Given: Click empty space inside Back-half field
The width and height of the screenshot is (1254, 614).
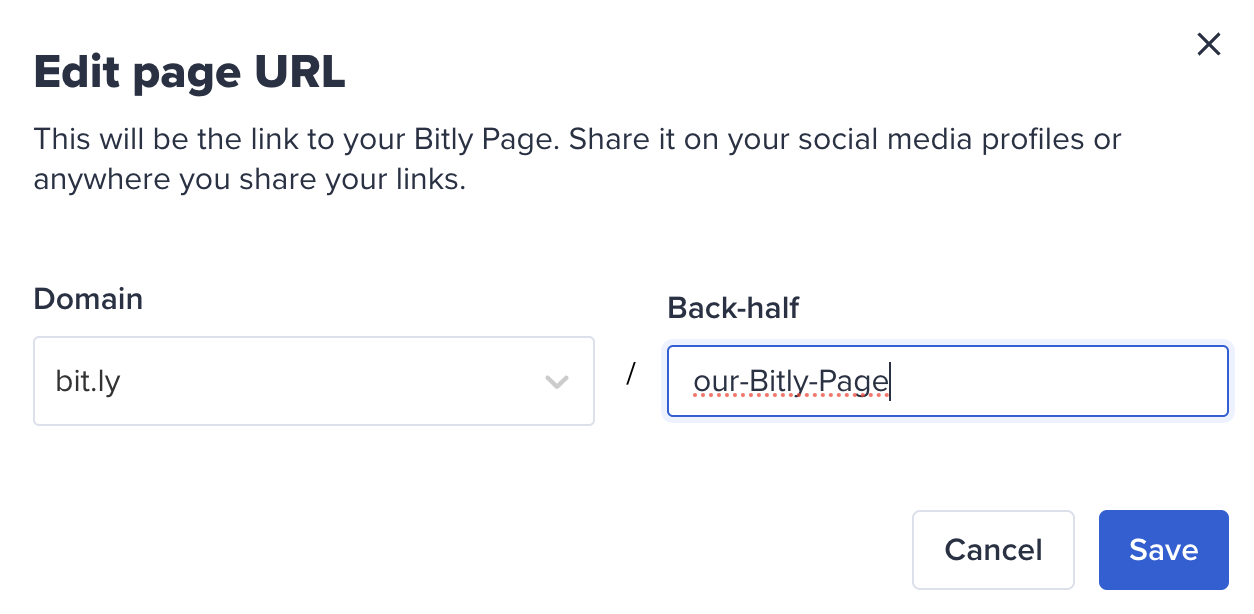Looking at the screenshot, I should pos(1060,381).
